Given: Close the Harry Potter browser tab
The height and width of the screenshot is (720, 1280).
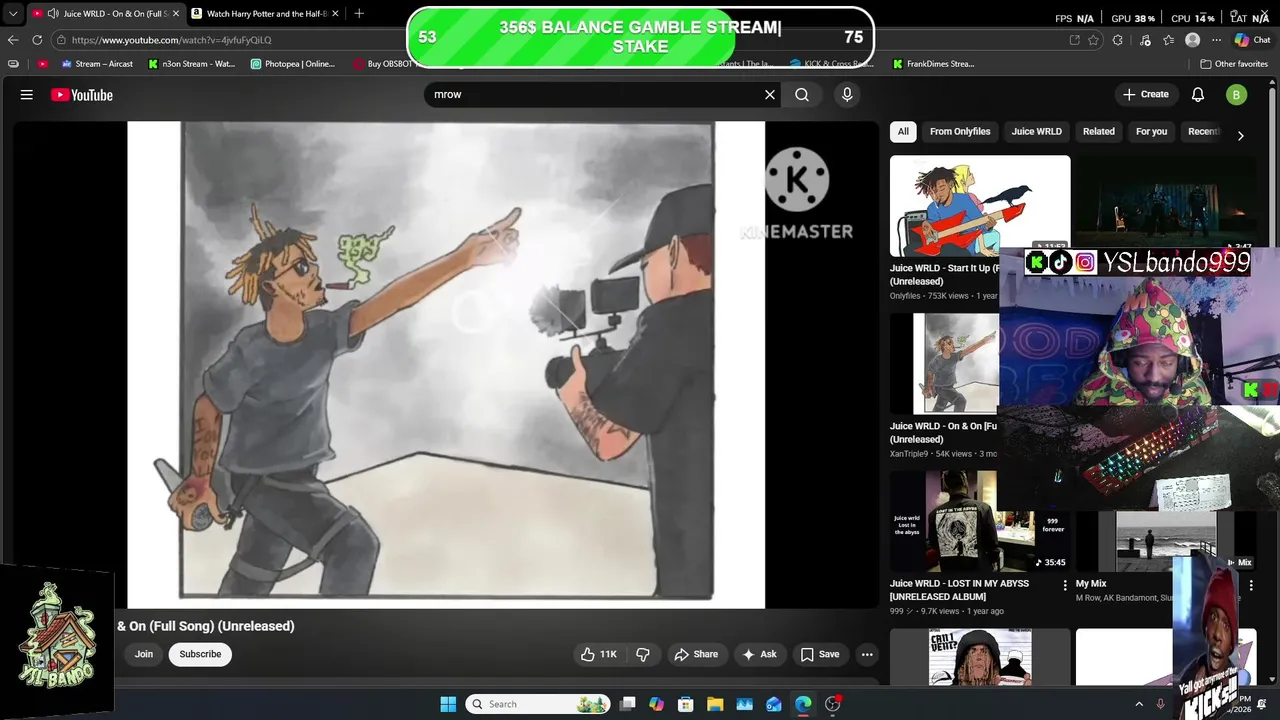Looking at the screenshot, I should tap(335, 14).
